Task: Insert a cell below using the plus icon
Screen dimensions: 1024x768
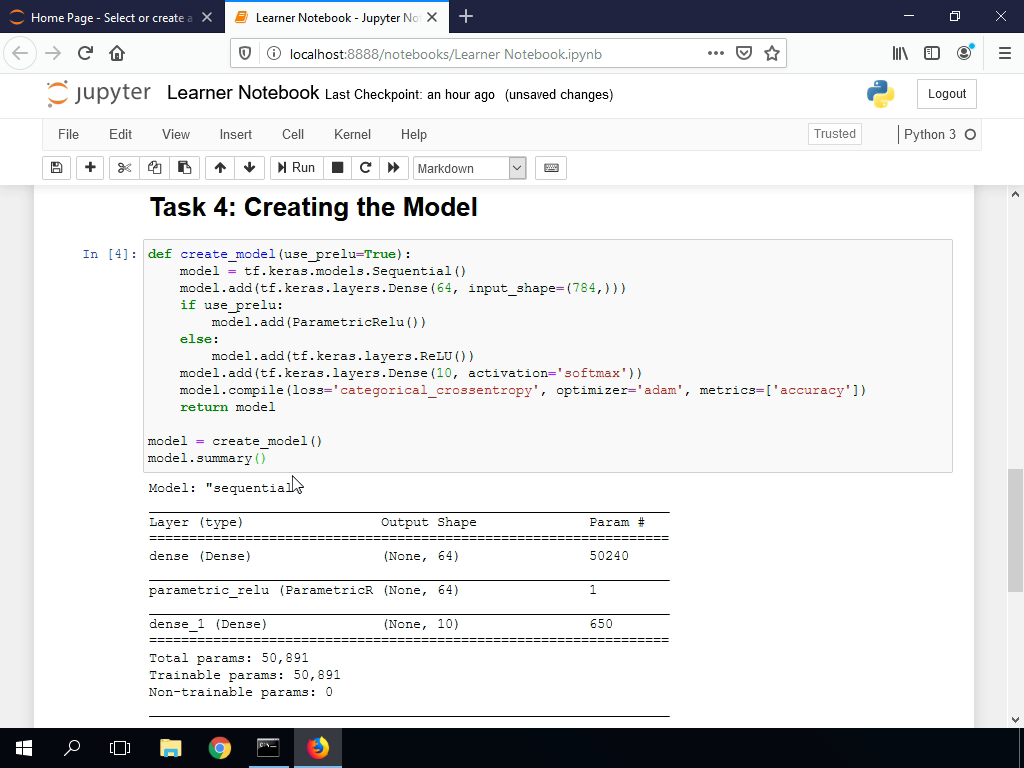Action: coord(90,168)
